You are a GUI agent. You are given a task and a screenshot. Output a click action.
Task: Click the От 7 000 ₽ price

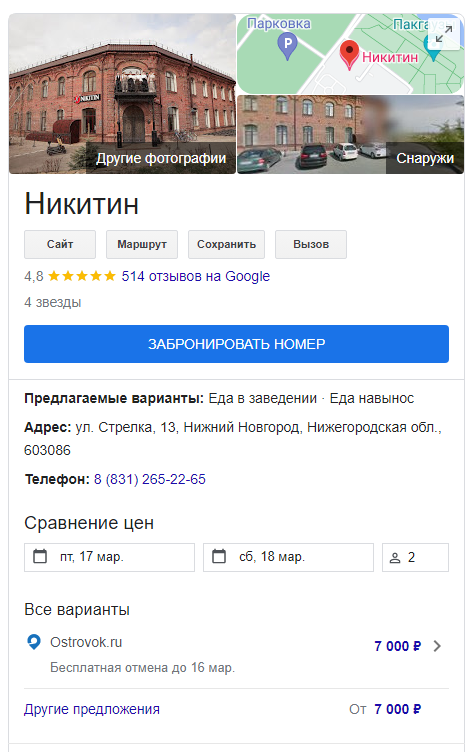click(385, 709)
